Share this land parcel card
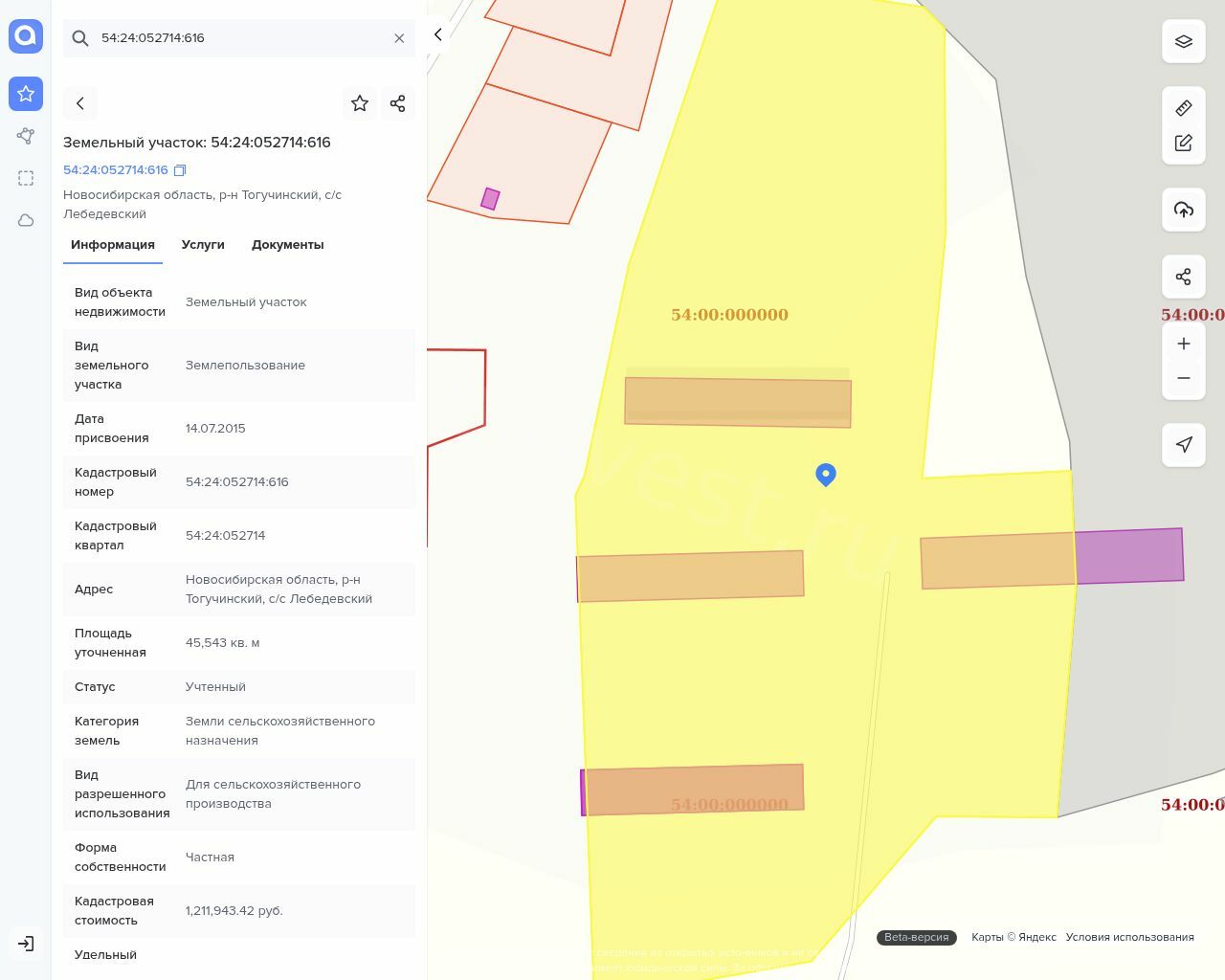The height and width of the screenshot is (980, 1225). click(398, 103)
